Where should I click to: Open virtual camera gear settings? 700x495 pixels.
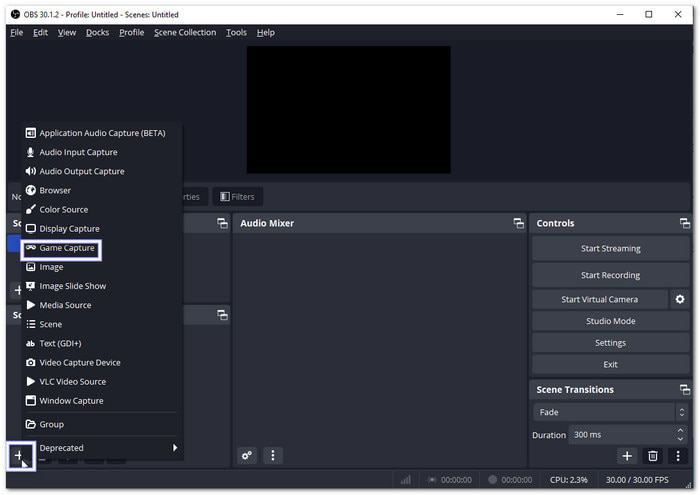679,299
